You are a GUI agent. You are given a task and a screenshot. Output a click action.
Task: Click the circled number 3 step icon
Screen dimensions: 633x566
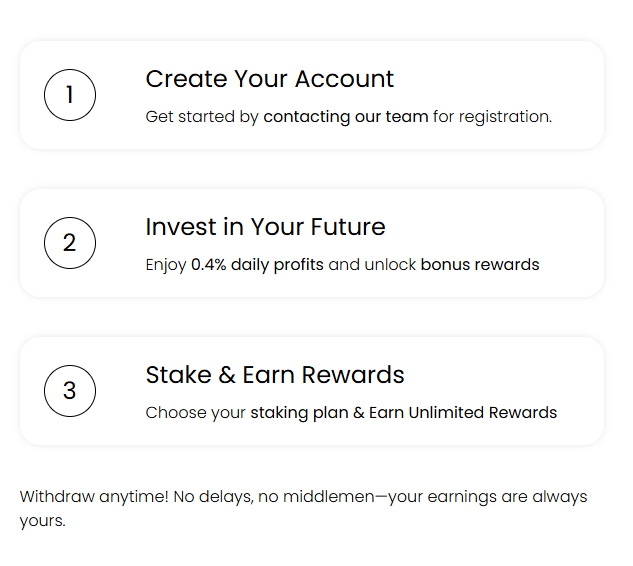coord(70,391)
